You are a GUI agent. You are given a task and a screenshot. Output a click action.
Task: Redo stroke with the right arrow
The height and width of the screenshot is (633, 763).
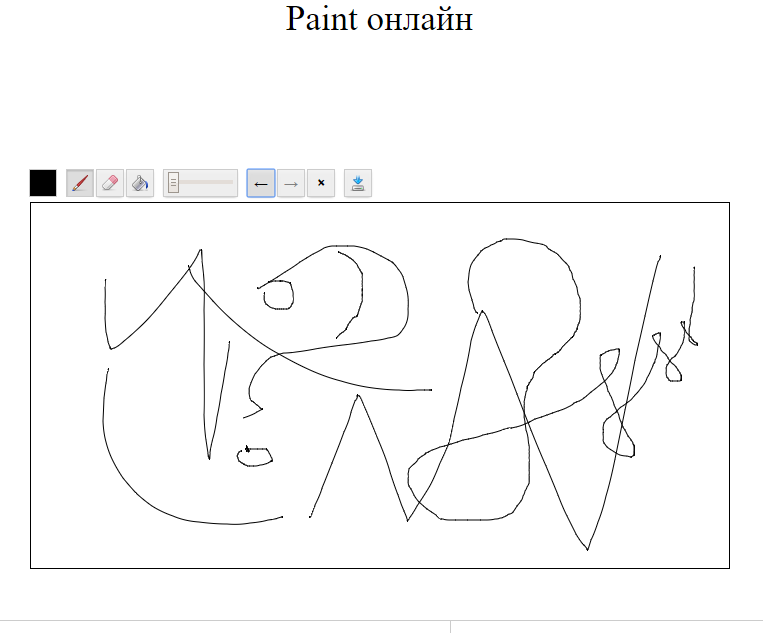tap(291, 183)
